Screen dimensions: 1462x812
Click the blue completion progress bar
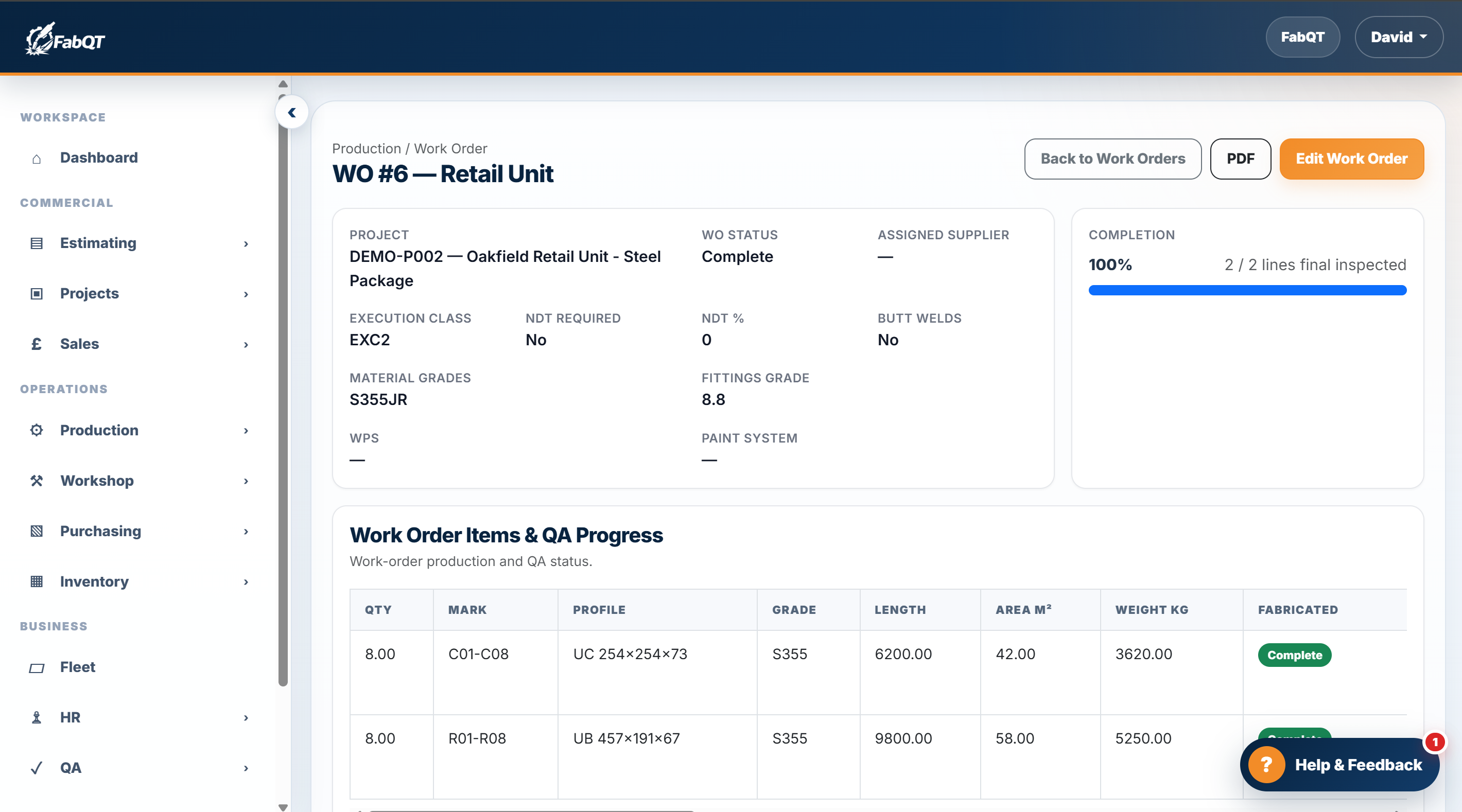pyautogui.click(x=1247, y=291)
